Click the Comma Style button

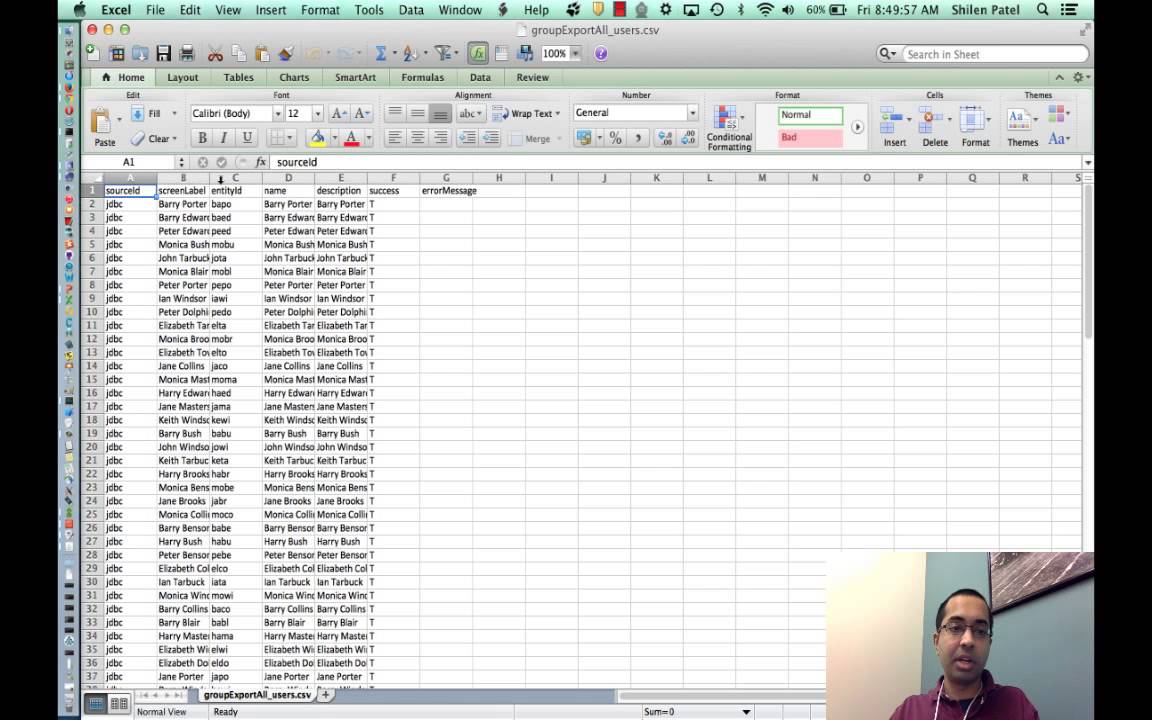(x=638, y=137)
